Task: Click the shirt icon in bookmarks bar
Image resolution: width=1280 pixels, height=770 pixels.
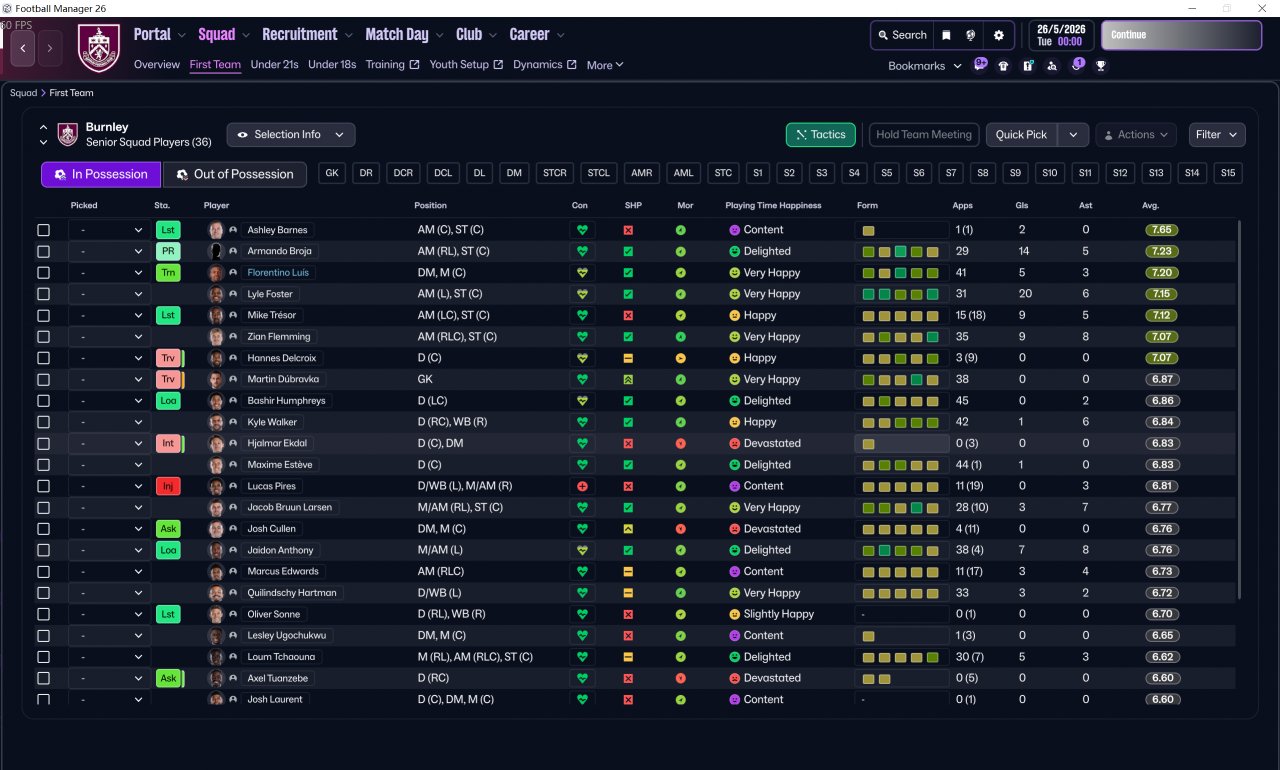Action: (1003, 66)
